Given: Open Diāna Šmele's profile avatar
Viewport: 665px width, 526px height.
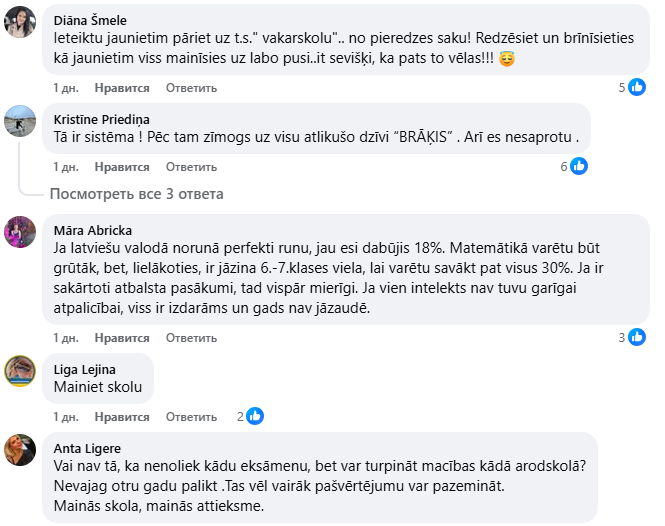Looking at the screenshot, I should pos(21,21).
